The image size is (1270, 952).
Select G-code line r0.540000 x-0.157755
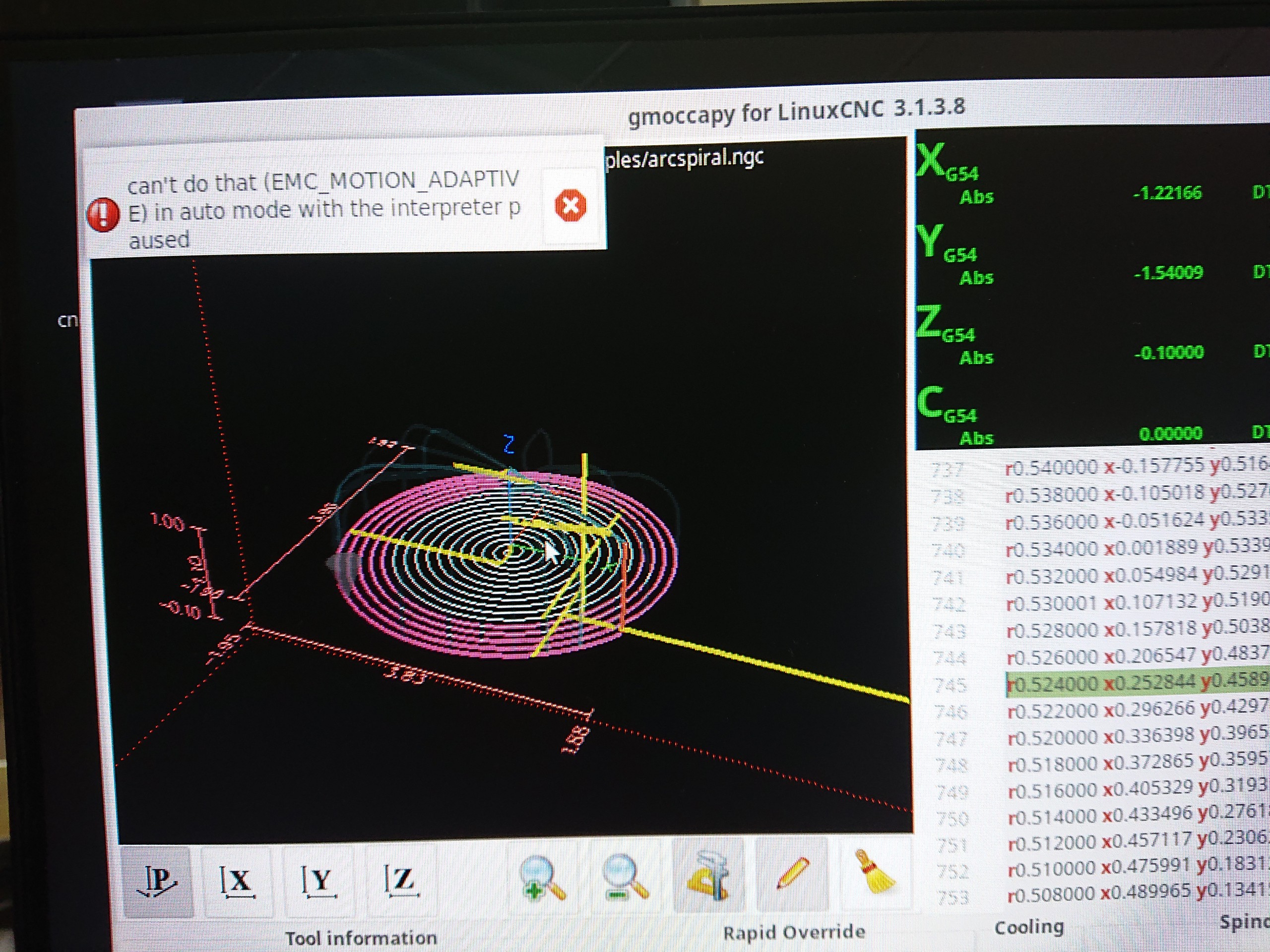tap(1137, 466)
